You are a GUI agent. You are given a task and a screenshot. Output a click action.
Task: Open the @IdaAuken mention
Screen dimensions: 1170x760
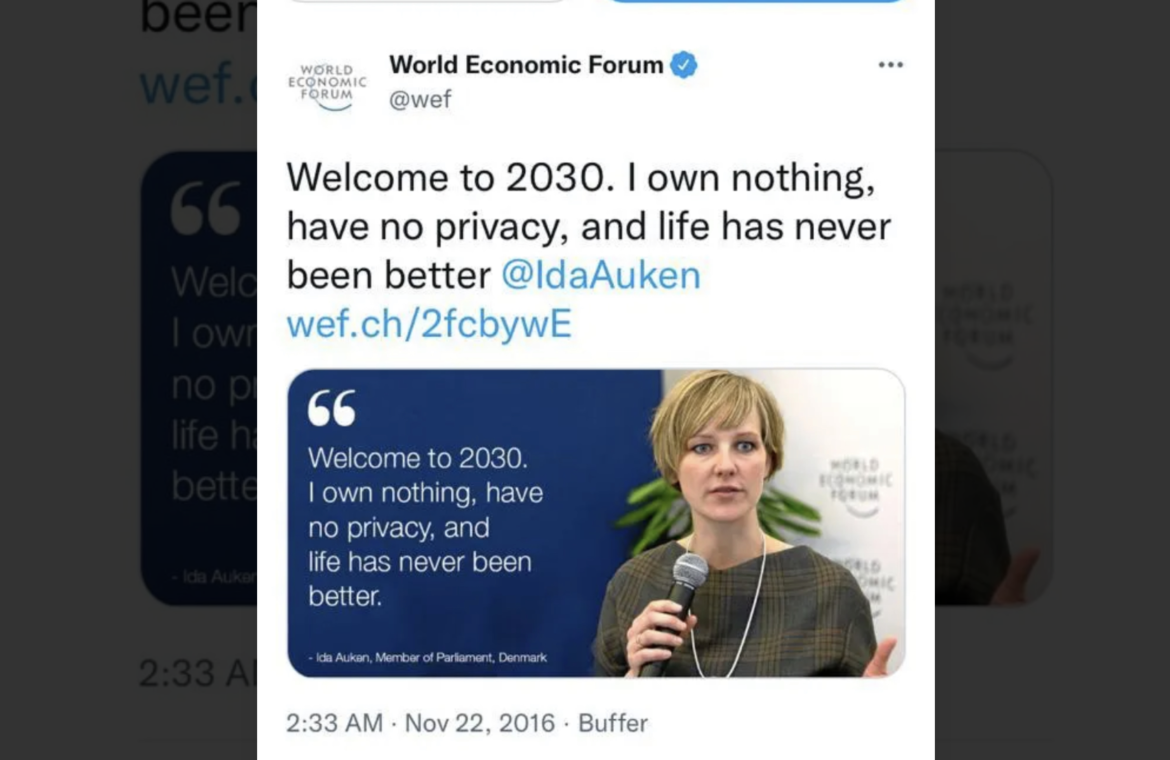coord(600,275)
